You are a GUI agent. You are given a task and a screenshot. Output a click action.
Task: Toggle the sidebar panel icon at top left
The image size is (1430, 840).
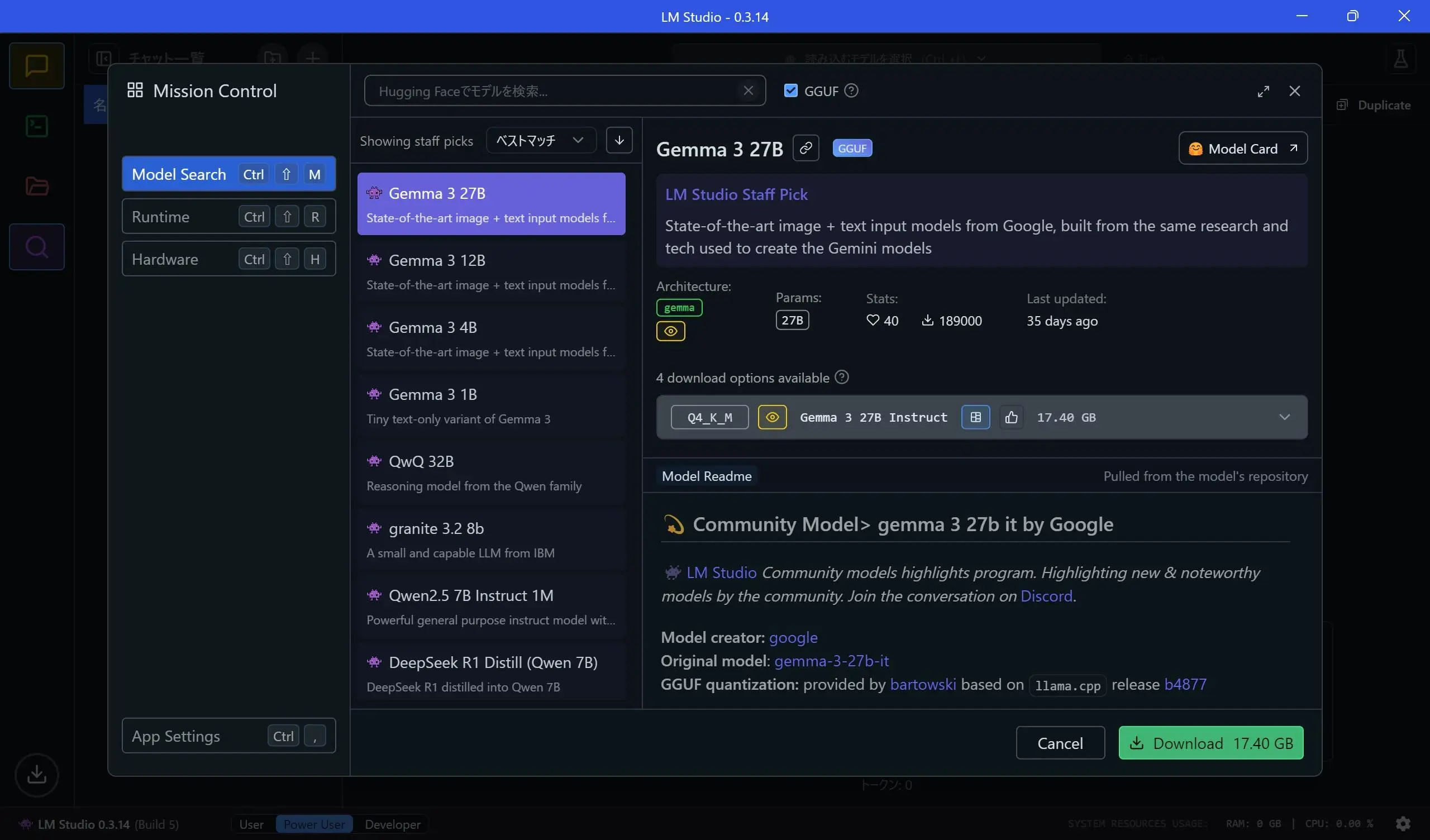[104, 58]
